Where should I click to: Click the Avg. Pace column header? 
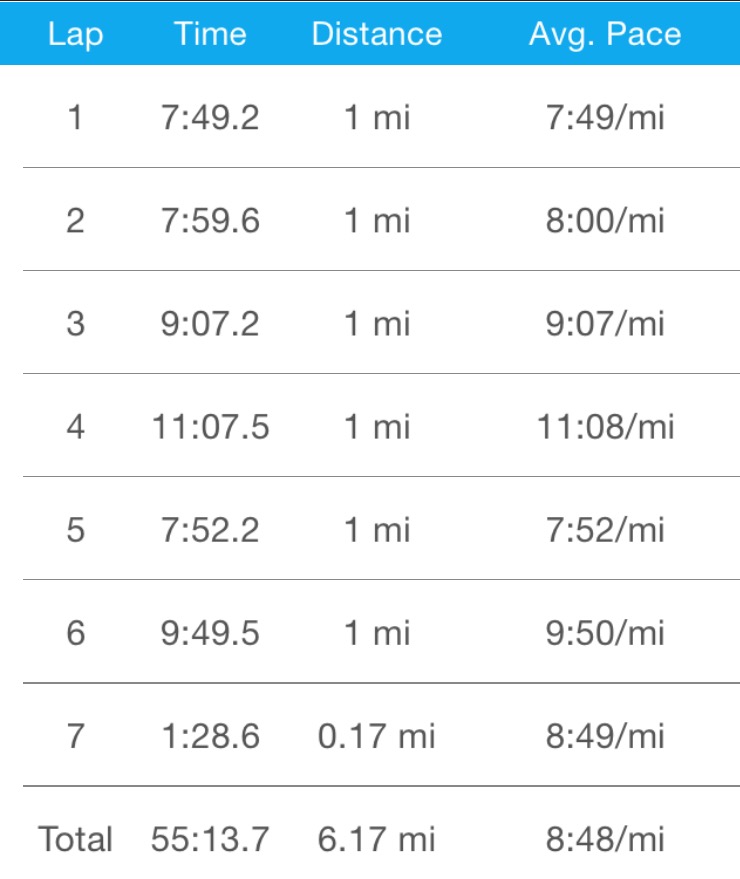(605, 34)
